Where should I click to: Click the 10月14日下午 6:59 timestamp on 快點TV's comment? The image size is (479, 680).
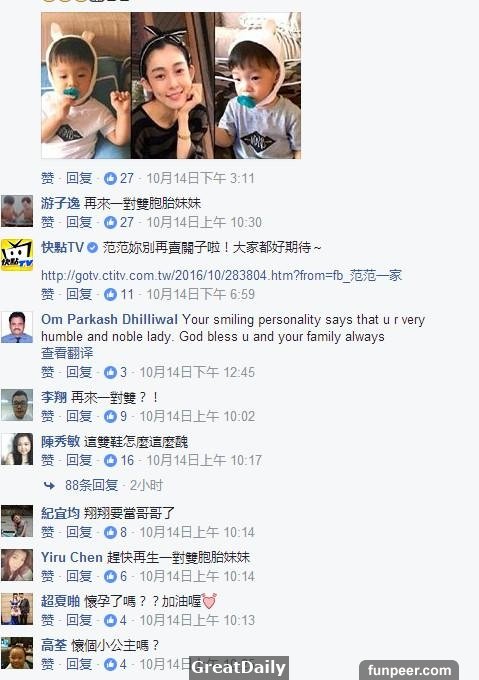200,294
